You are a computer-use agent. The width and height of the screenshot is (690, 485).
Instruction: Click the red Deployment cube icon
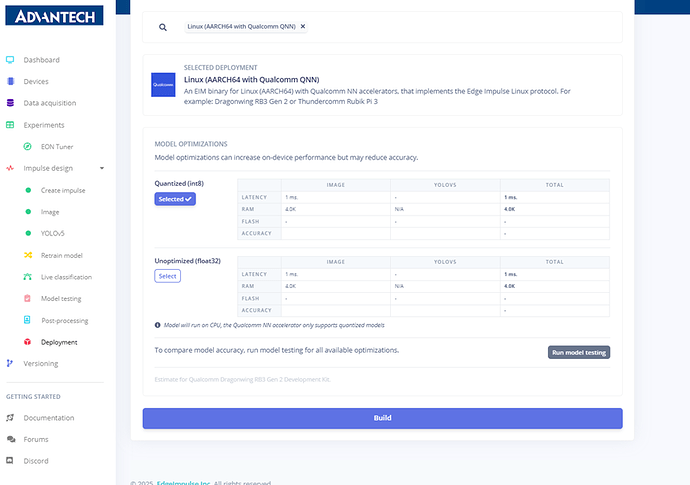pos(27,342)
